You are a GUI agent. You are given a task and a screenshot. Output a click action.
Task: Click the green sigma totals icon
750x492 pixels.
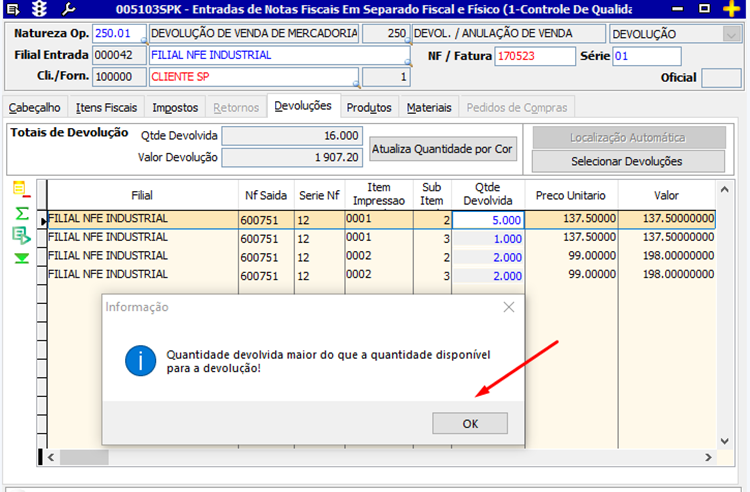click(22, 213)
